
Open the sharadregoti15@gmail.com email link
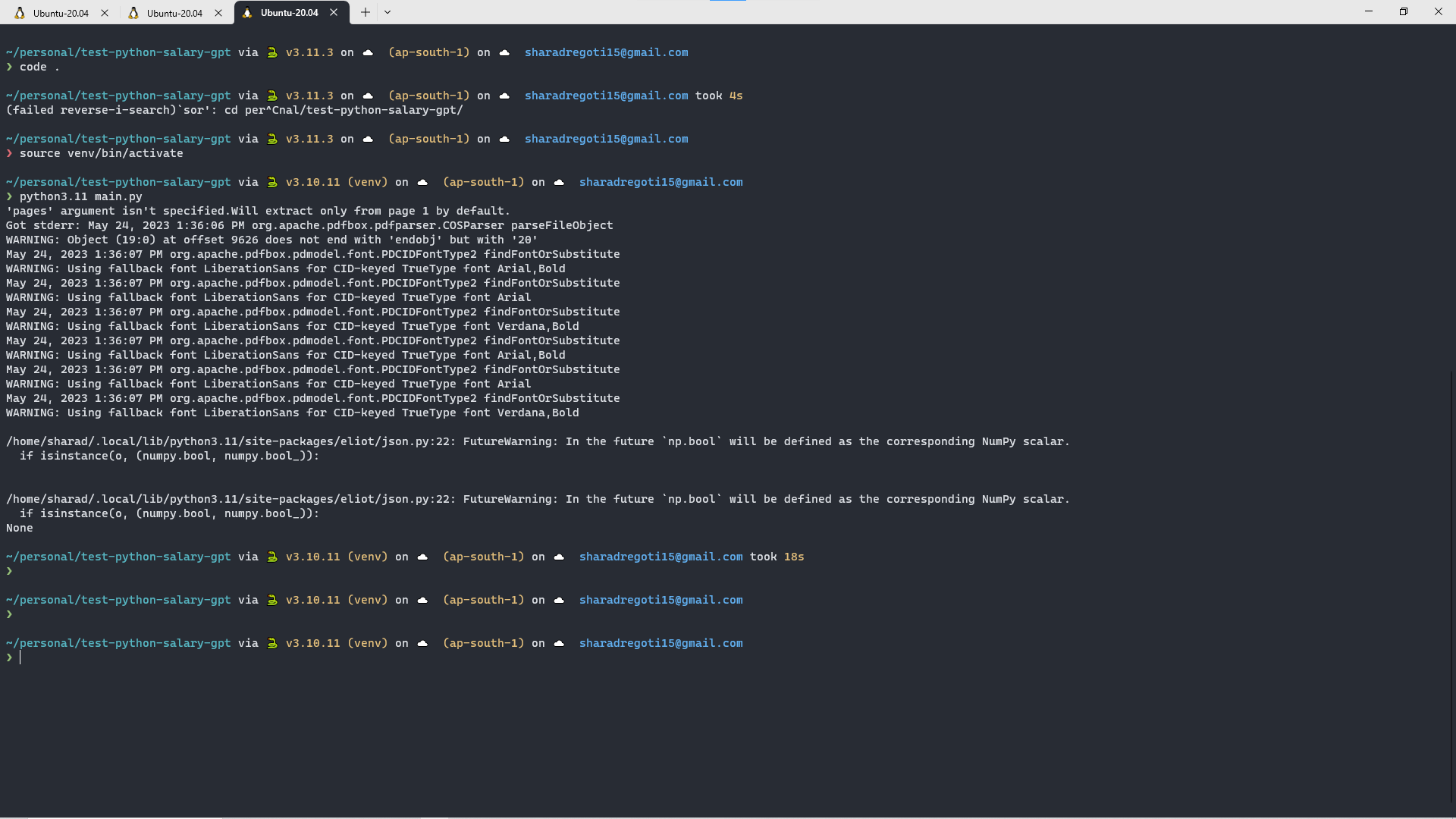click(606, 52)
